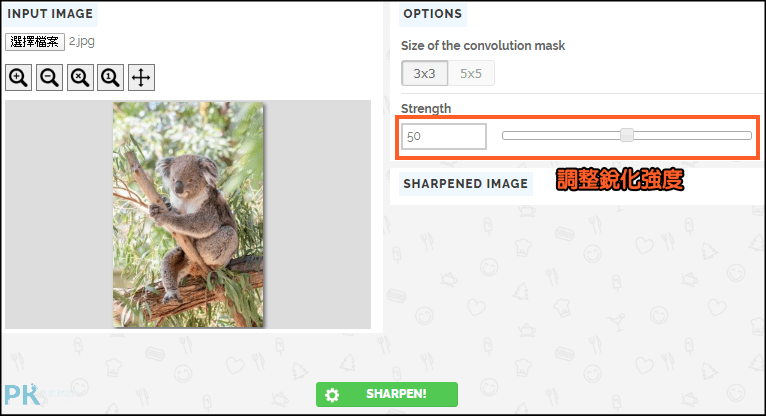
Task: Click the gear icon on the Sharpen button
Action: [x=332, y=395]
